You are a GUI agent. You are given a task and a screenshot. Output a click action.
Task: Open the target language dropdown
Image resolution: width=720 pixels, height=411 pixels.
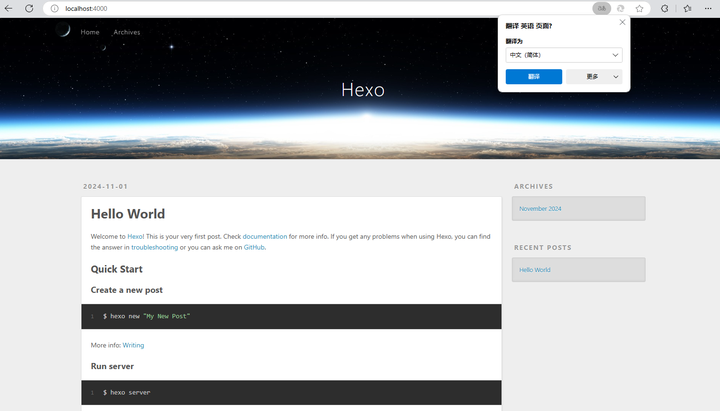coord(563,55)
